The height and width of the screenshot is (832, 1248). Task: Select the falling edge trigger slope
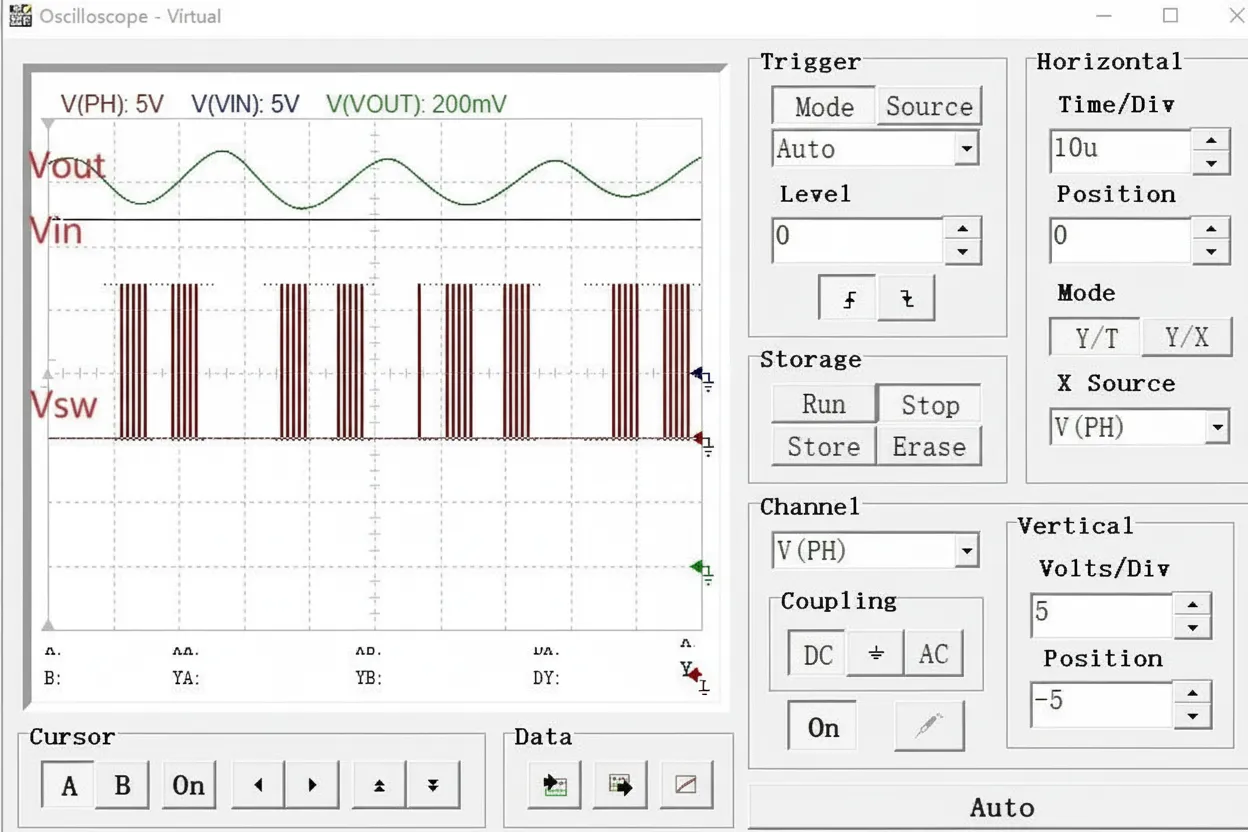(906, 297)
